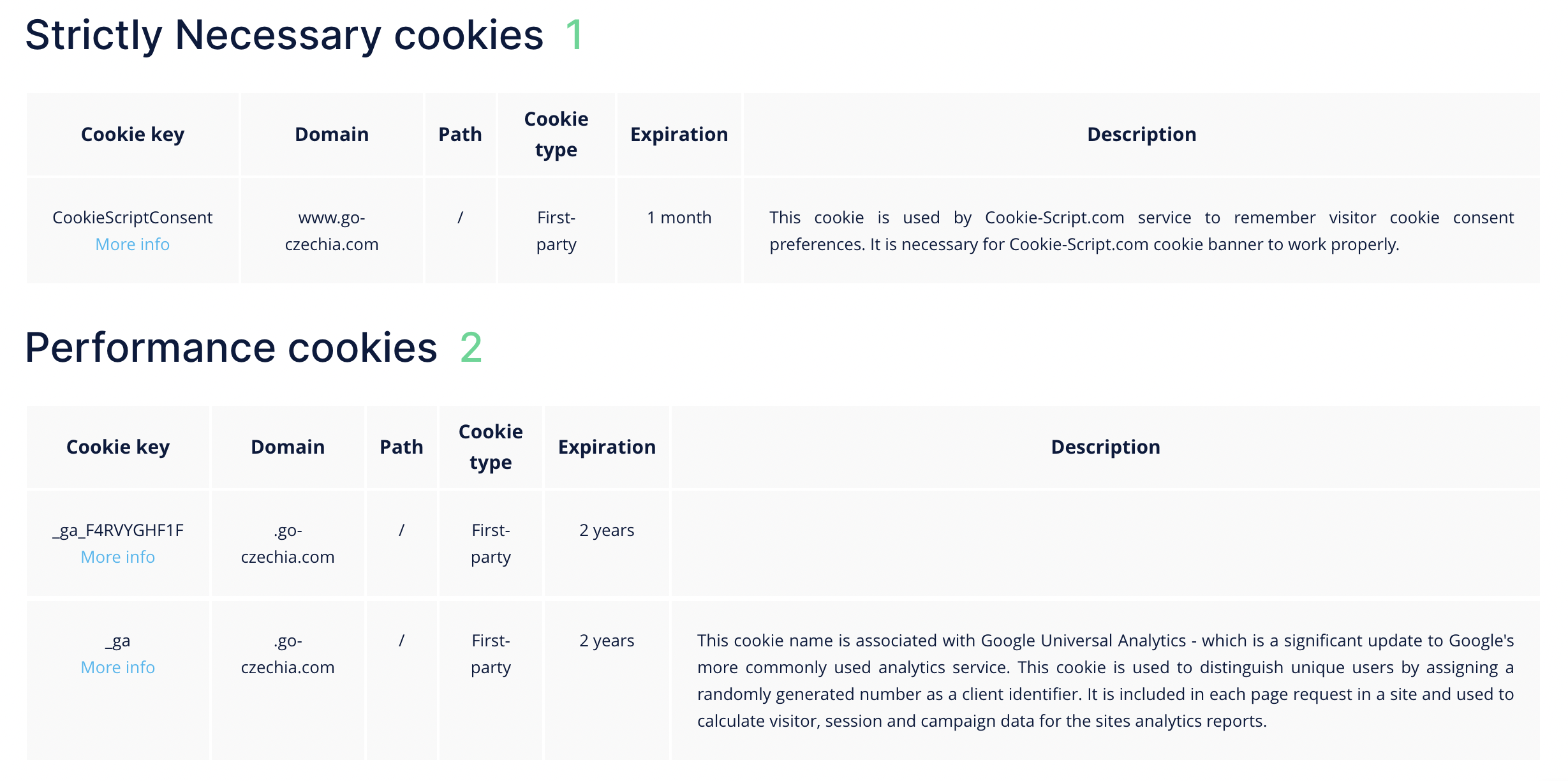Click the Domain header in Performance table

[x=288, y=447]
